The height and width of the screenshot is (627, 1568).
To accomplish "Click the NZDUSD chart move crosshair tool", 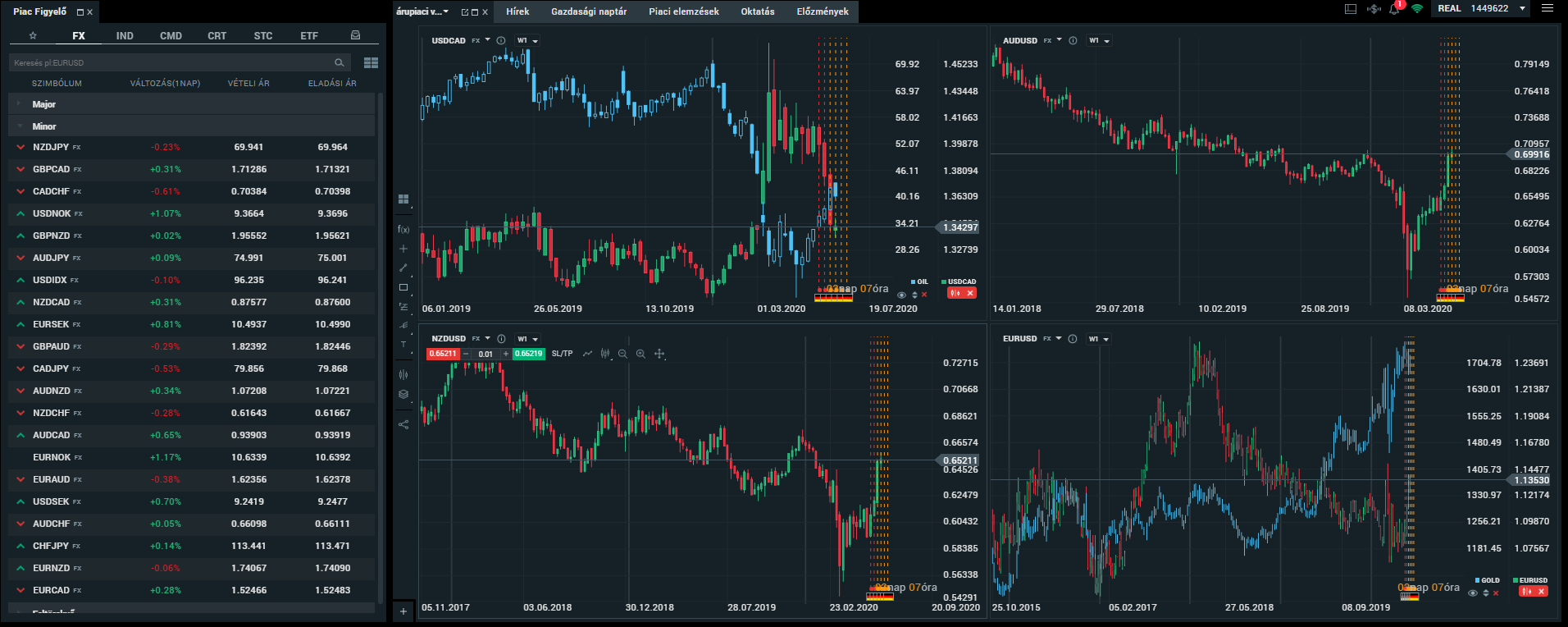I will (659, 354).
